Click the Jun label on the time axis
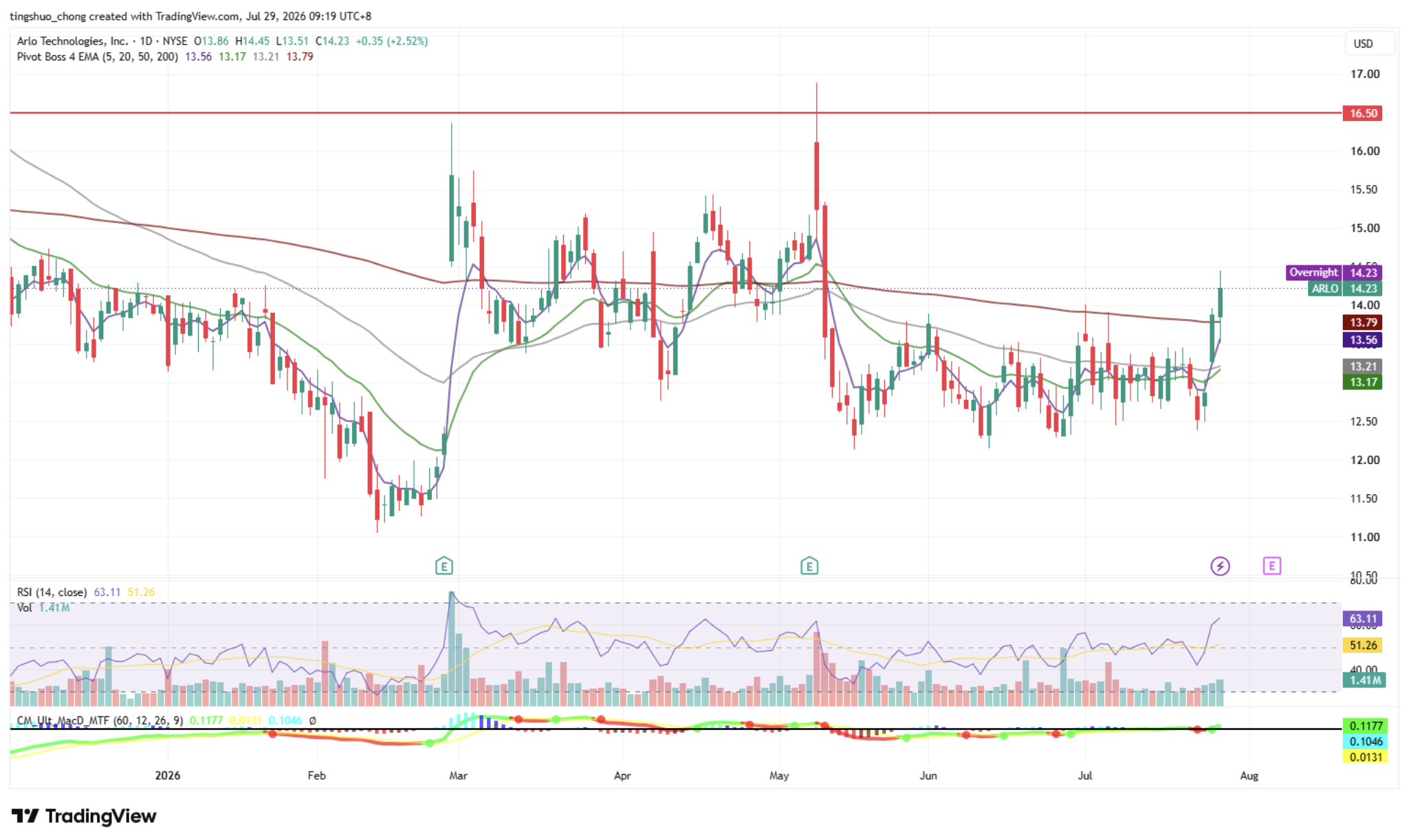 point(928,775)
